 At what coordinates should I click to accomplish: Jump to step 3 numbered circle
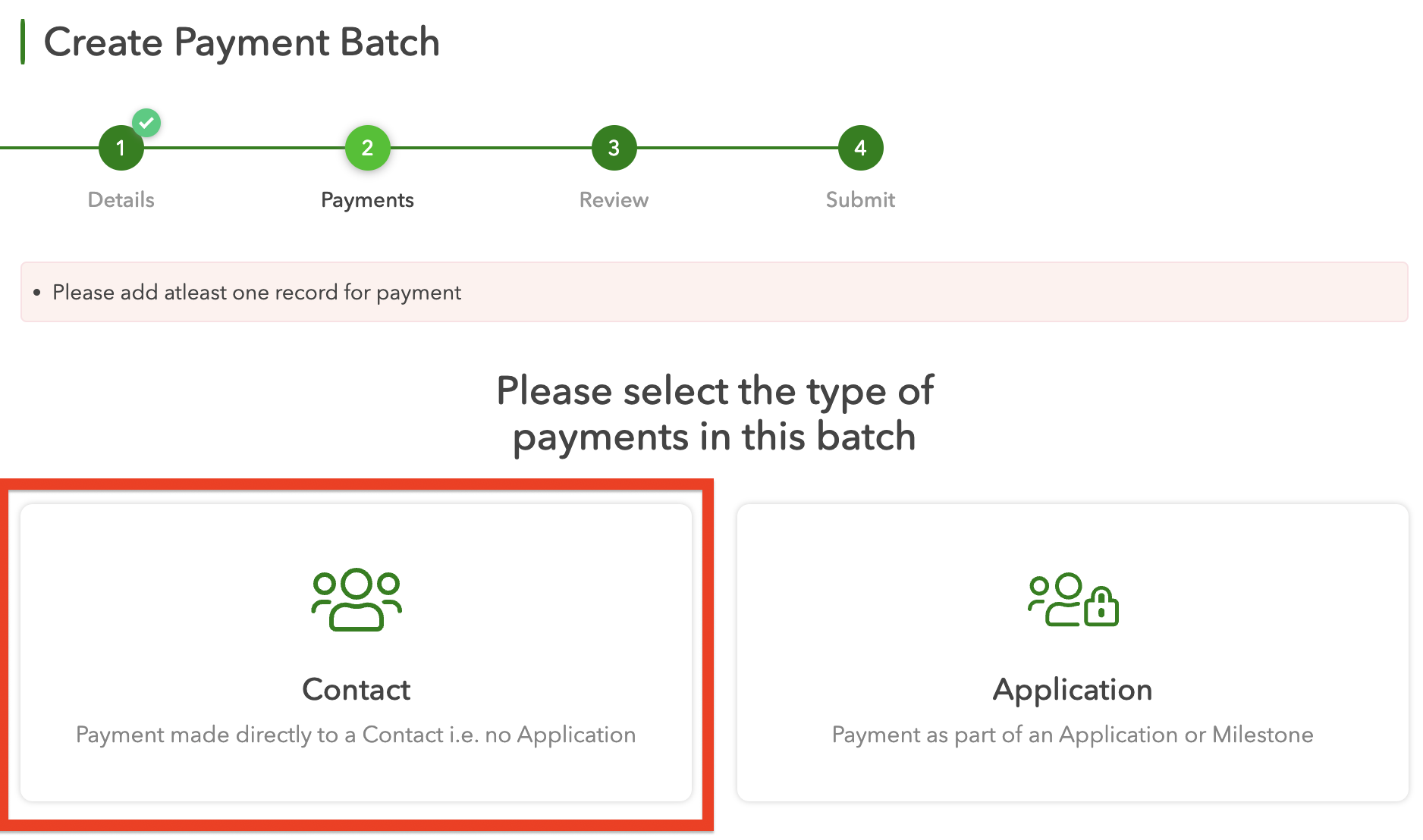(x=614, y=148)
